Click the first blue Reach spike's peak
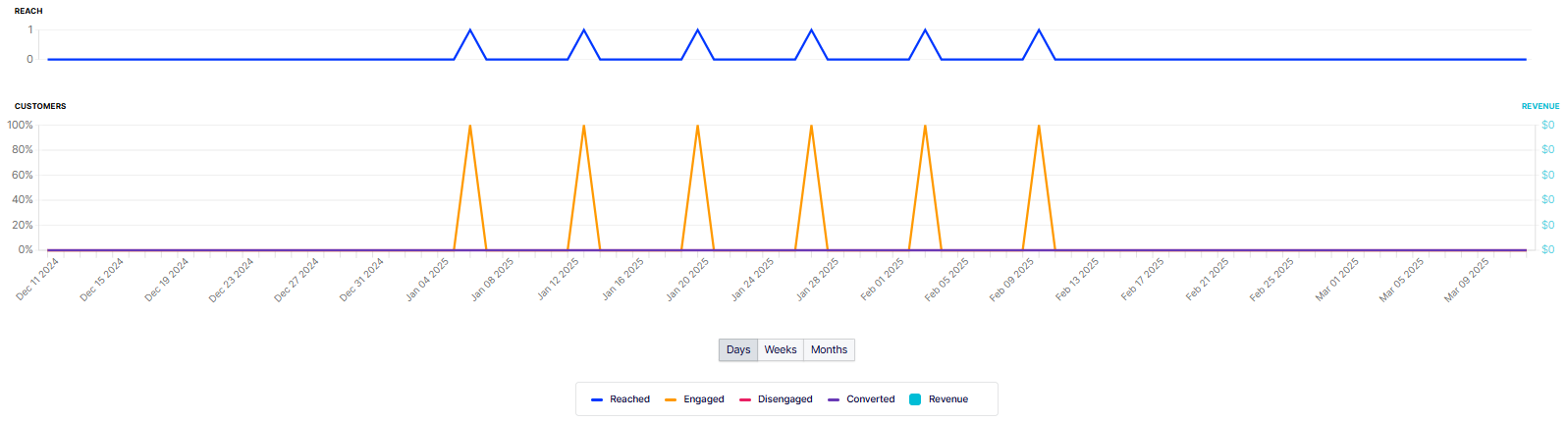This screenshot has width=1568, height=422. point(470,30)
